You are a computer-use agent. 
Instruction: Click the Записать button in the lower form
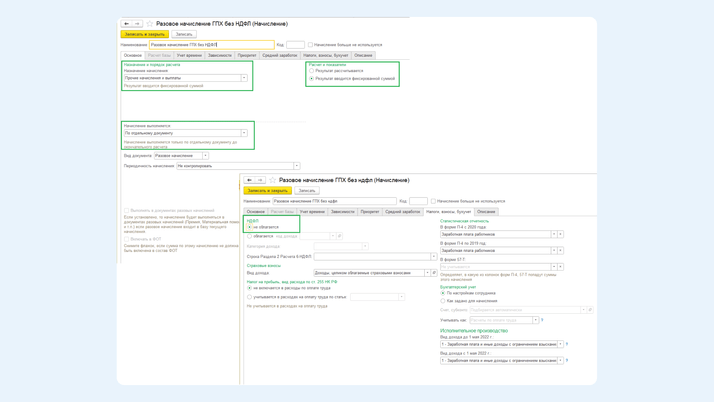tap(307, 190)
